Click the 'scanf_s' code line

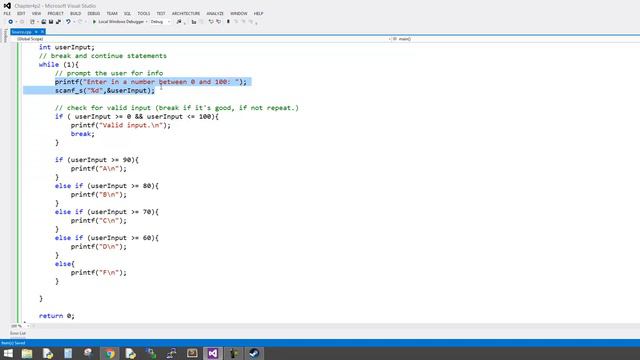point(105,91)
